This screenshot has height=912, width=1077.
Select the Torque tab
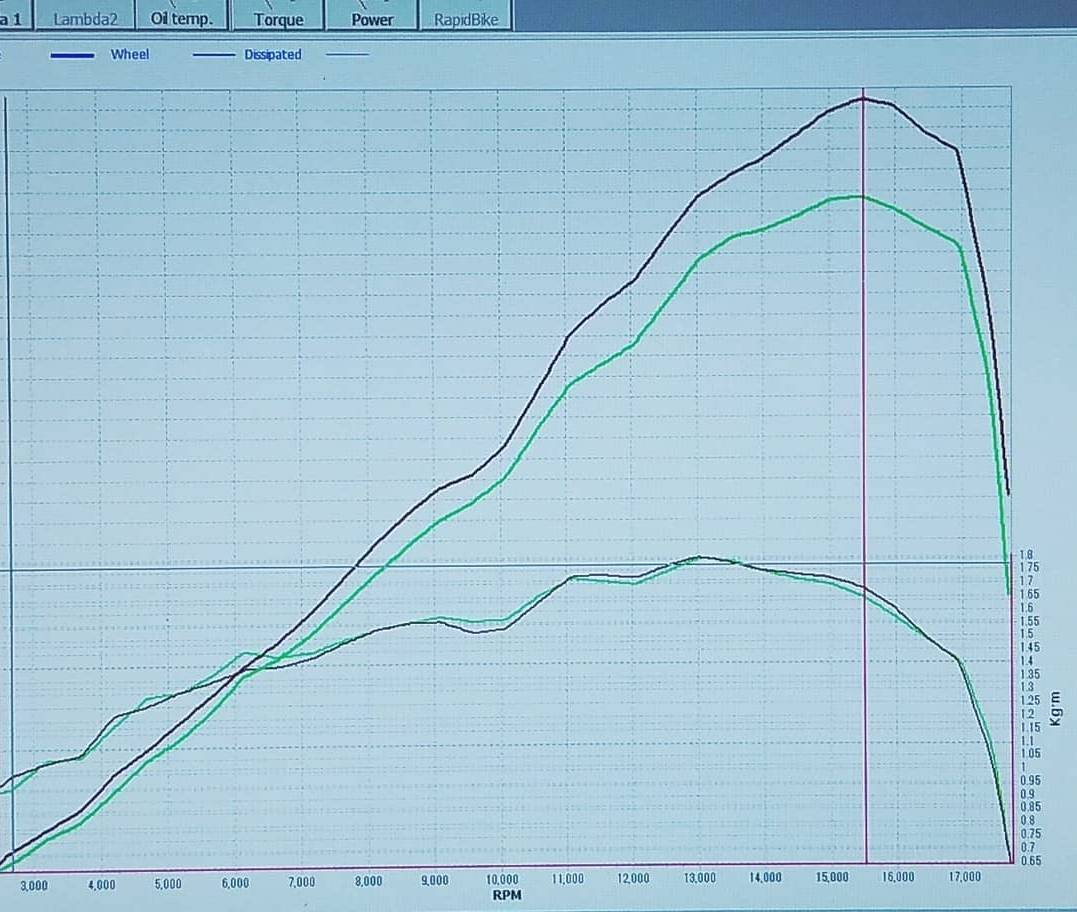(278, 19)
